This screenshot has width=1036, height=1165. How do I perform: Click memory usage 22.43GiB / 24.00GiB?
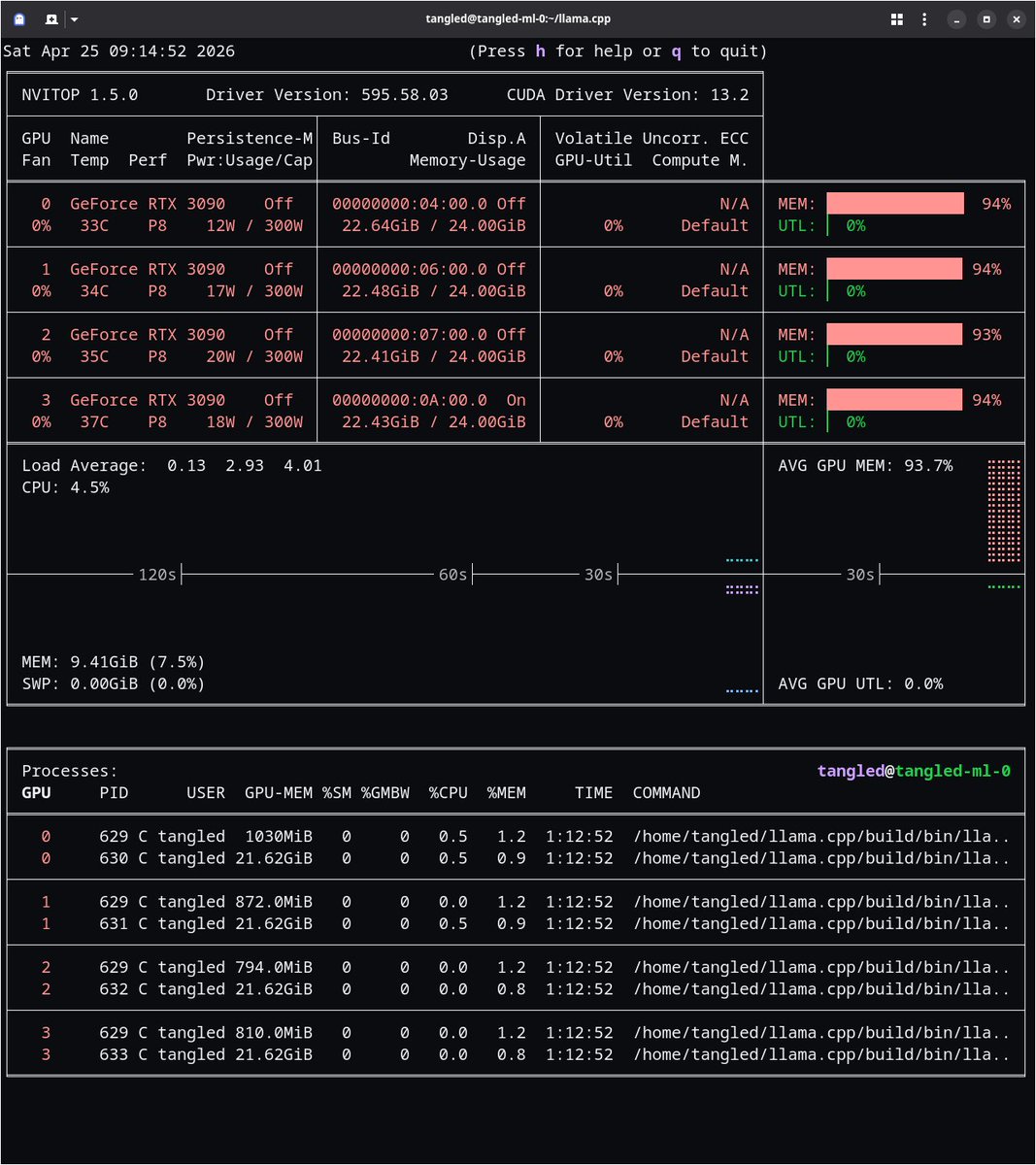click(434, 422)
